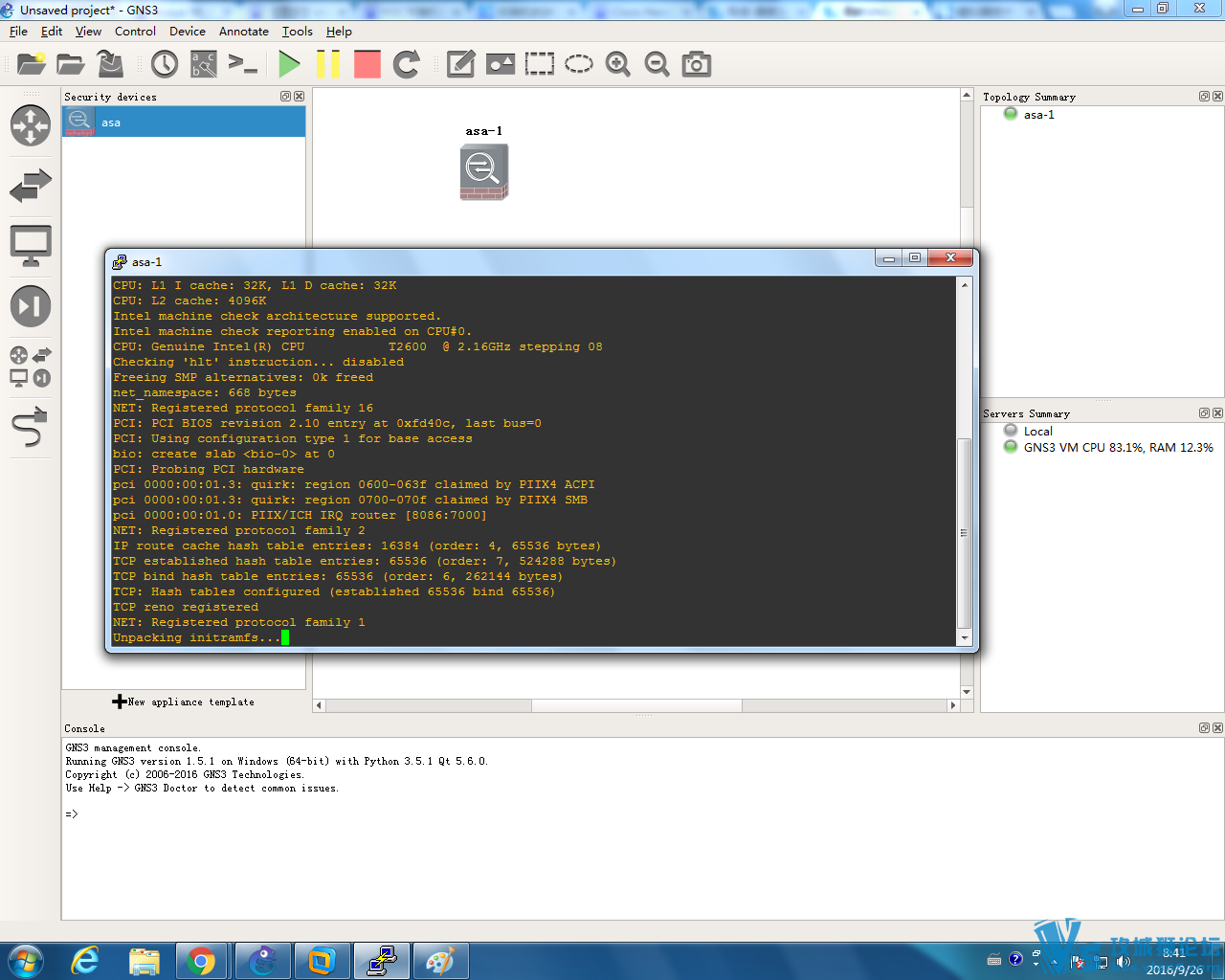1225x980 pixels.
Task: Select the add a link tool
Action: pyautogui.click(x=31, y=427)
